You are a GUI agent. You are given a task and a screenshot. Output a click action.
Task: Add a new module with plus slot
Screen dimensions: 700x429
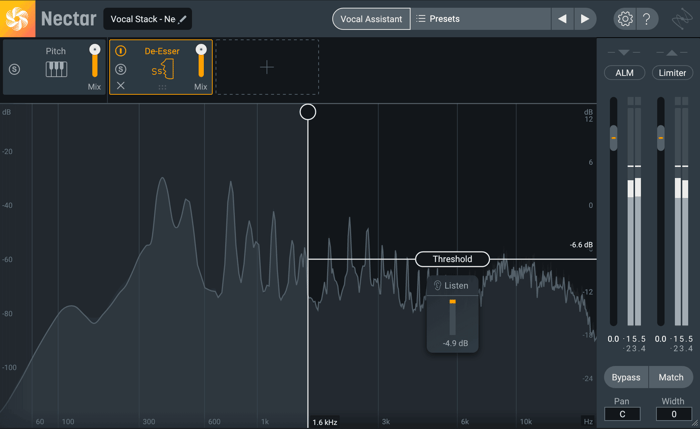click(x=267, y=67)
